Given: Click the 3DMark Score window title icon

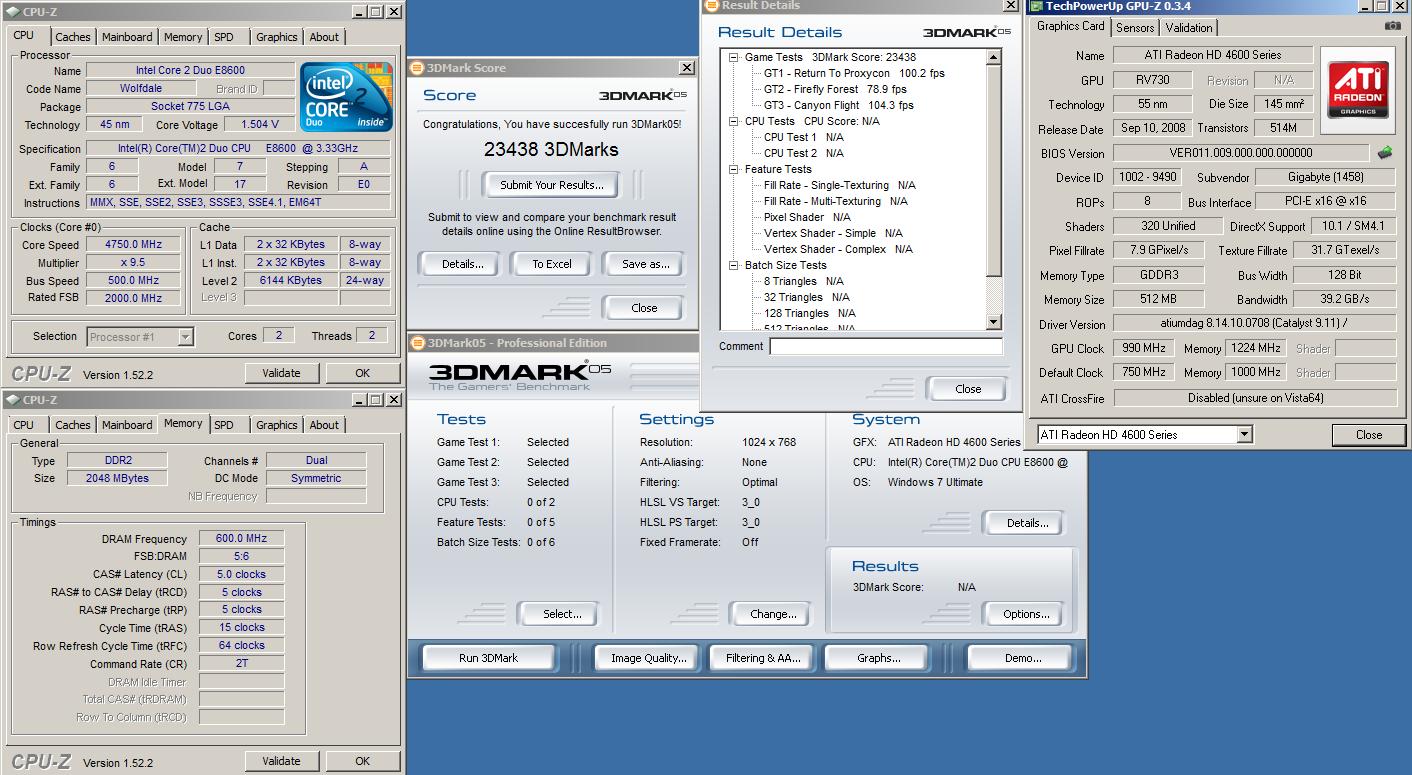Looking at the screenshot, I should click(x=417, y=68).
